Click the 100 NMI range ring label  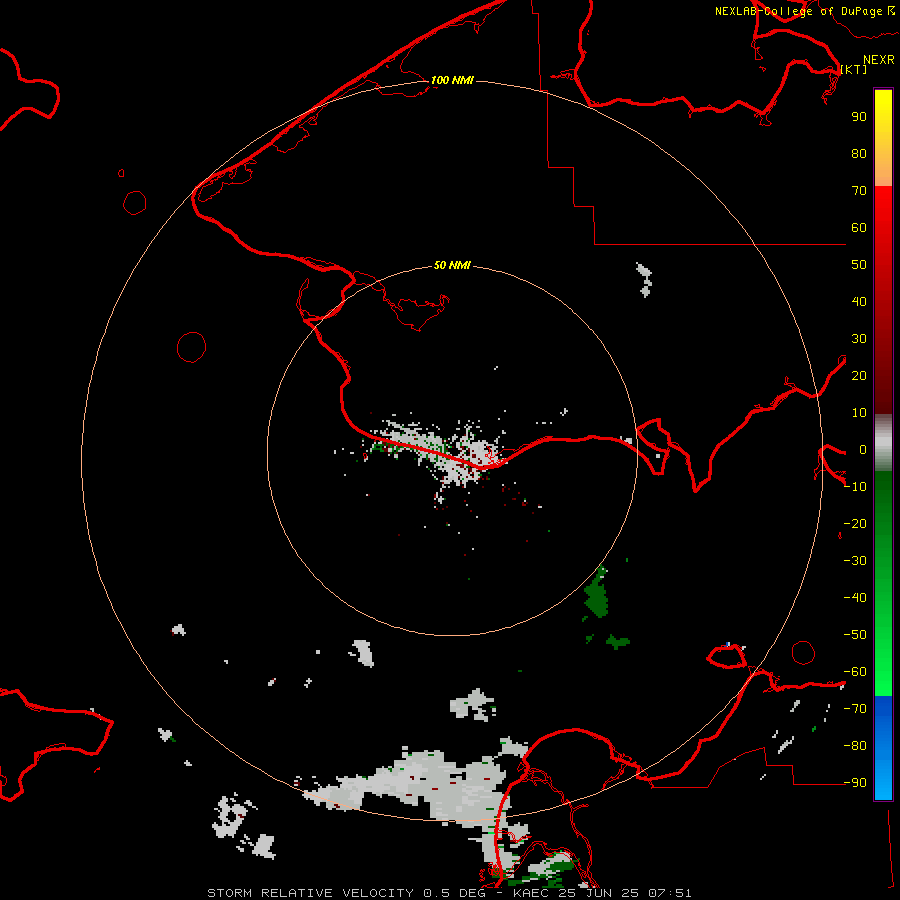coord(452,80)
